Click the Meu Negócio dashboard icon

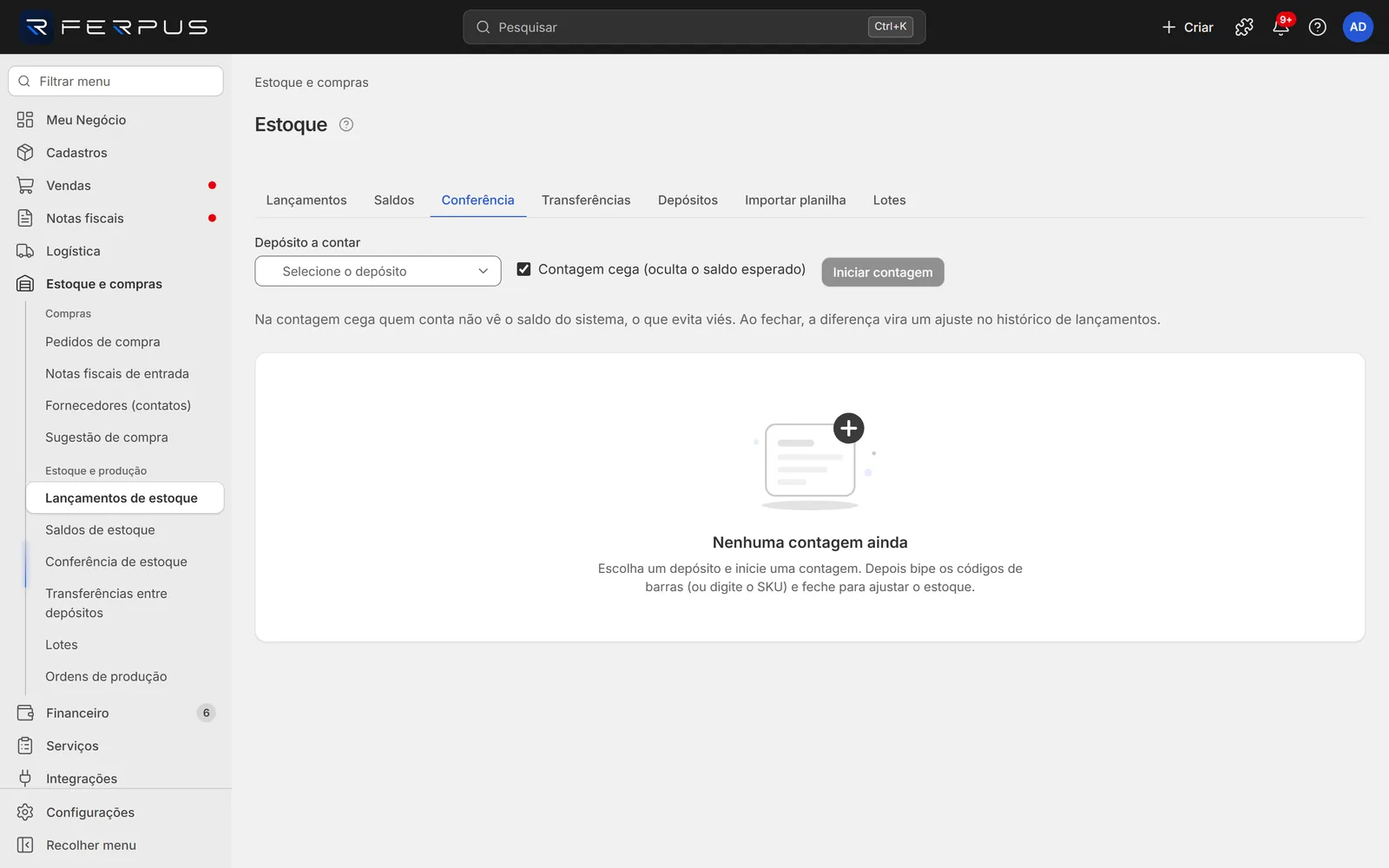(x=25, y=120)
